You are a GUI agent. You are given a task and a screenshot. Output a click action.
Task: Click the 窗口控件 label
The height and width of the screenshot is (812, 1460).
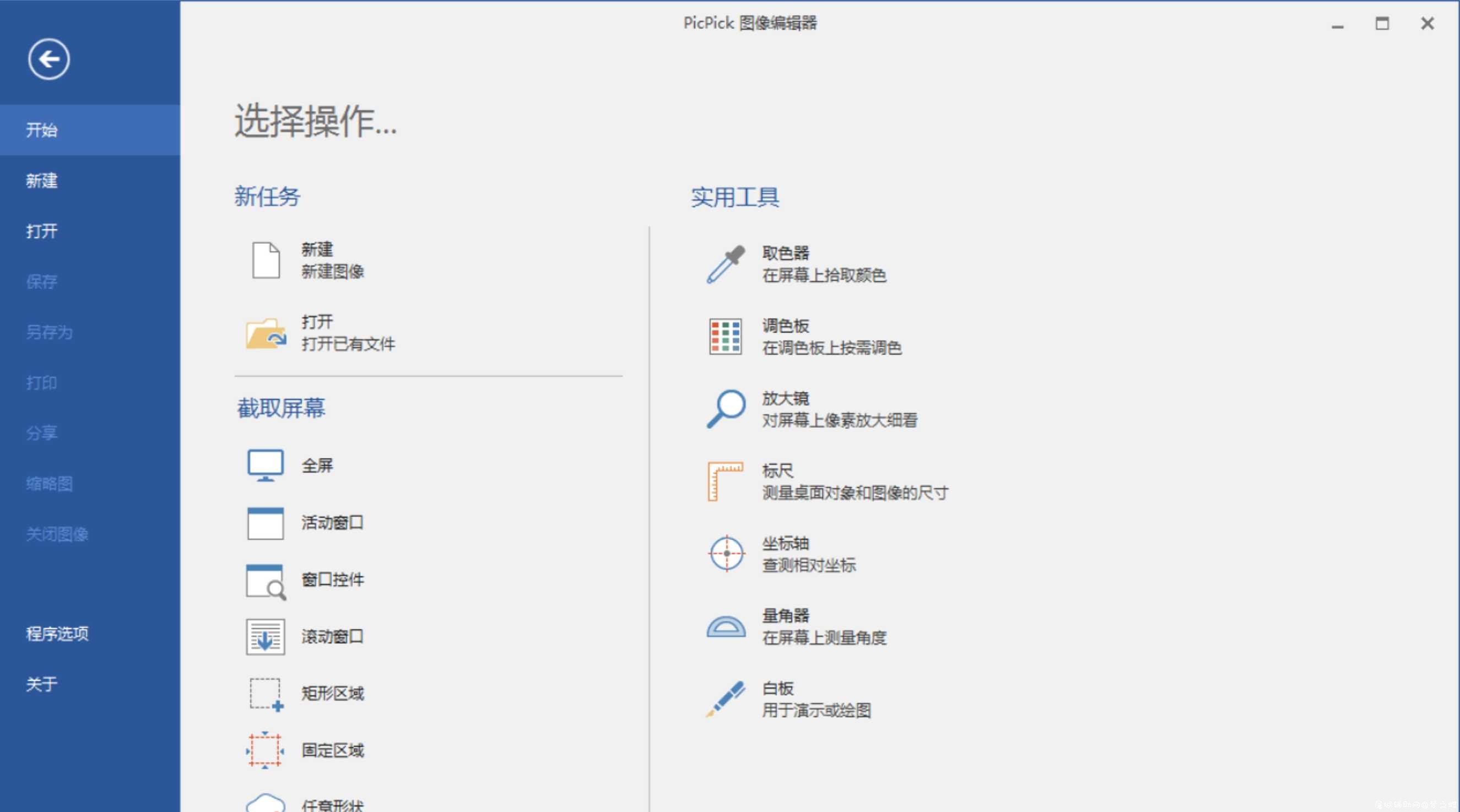coord(333,580)
